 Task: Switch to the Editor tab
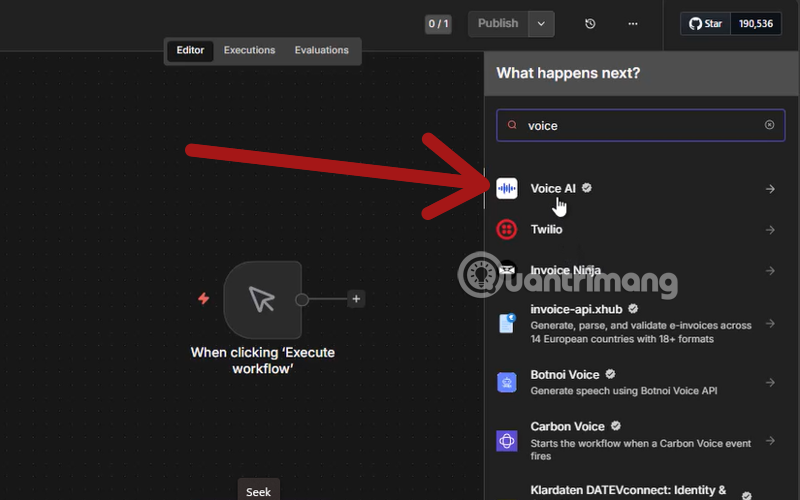coord(190,51)
